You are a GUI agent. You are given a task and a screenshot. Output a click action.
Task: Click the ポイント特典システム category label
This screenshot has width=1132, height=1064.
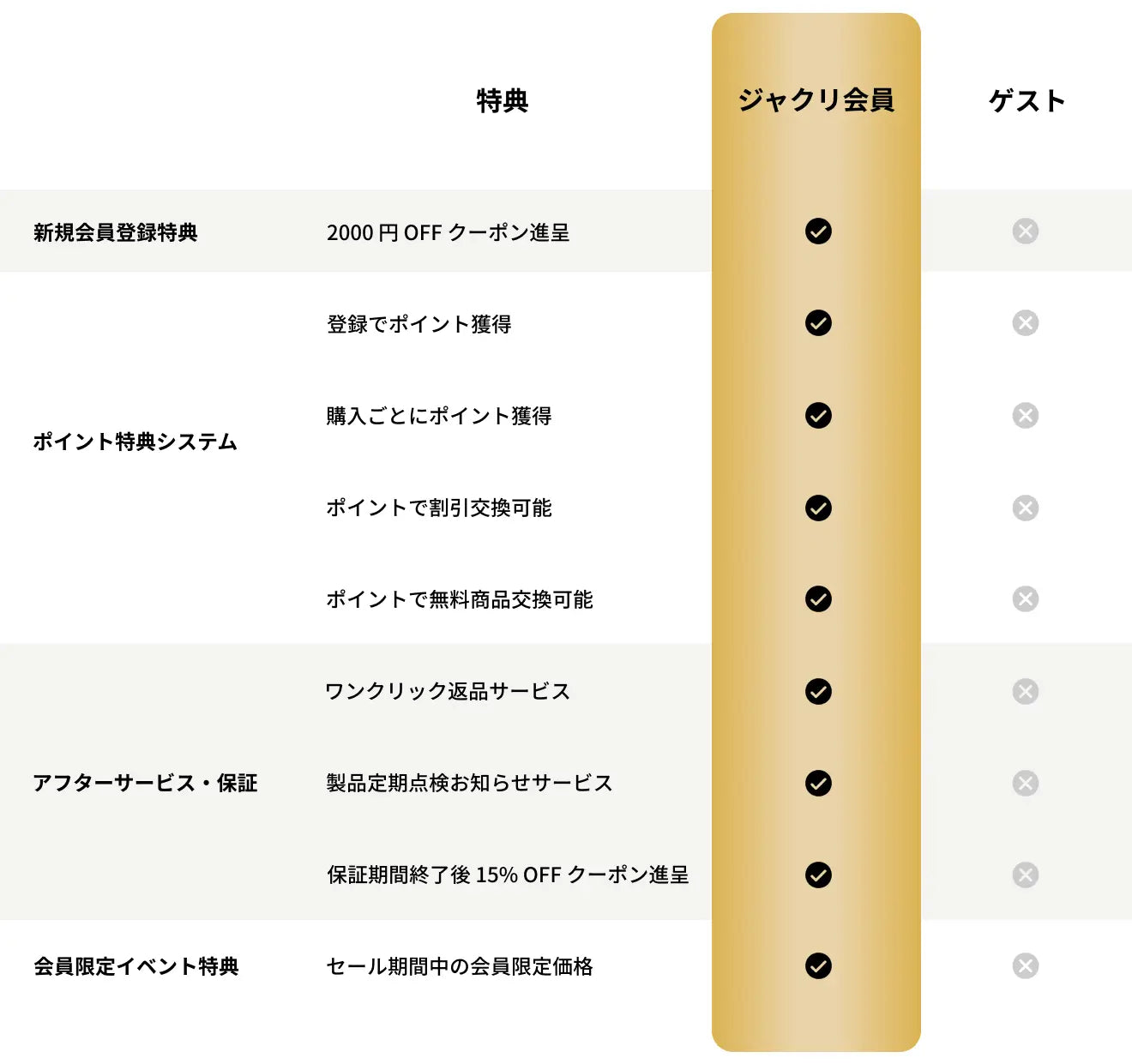pyautogui.click(x=135, y=442)
